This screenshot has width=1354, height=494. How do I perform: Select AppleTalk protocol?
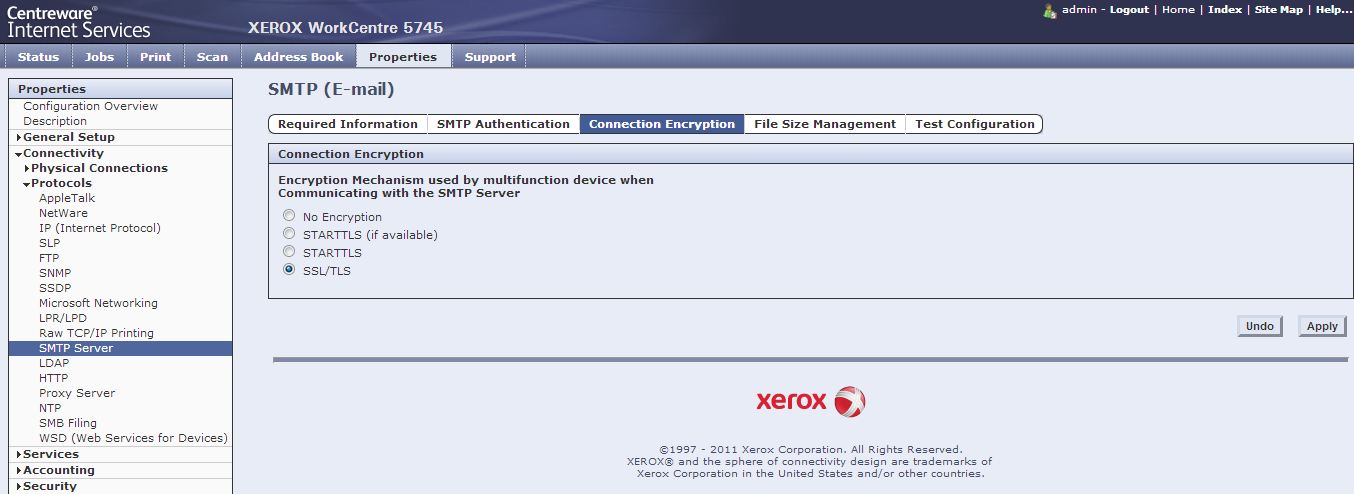[x=67, y=198]
